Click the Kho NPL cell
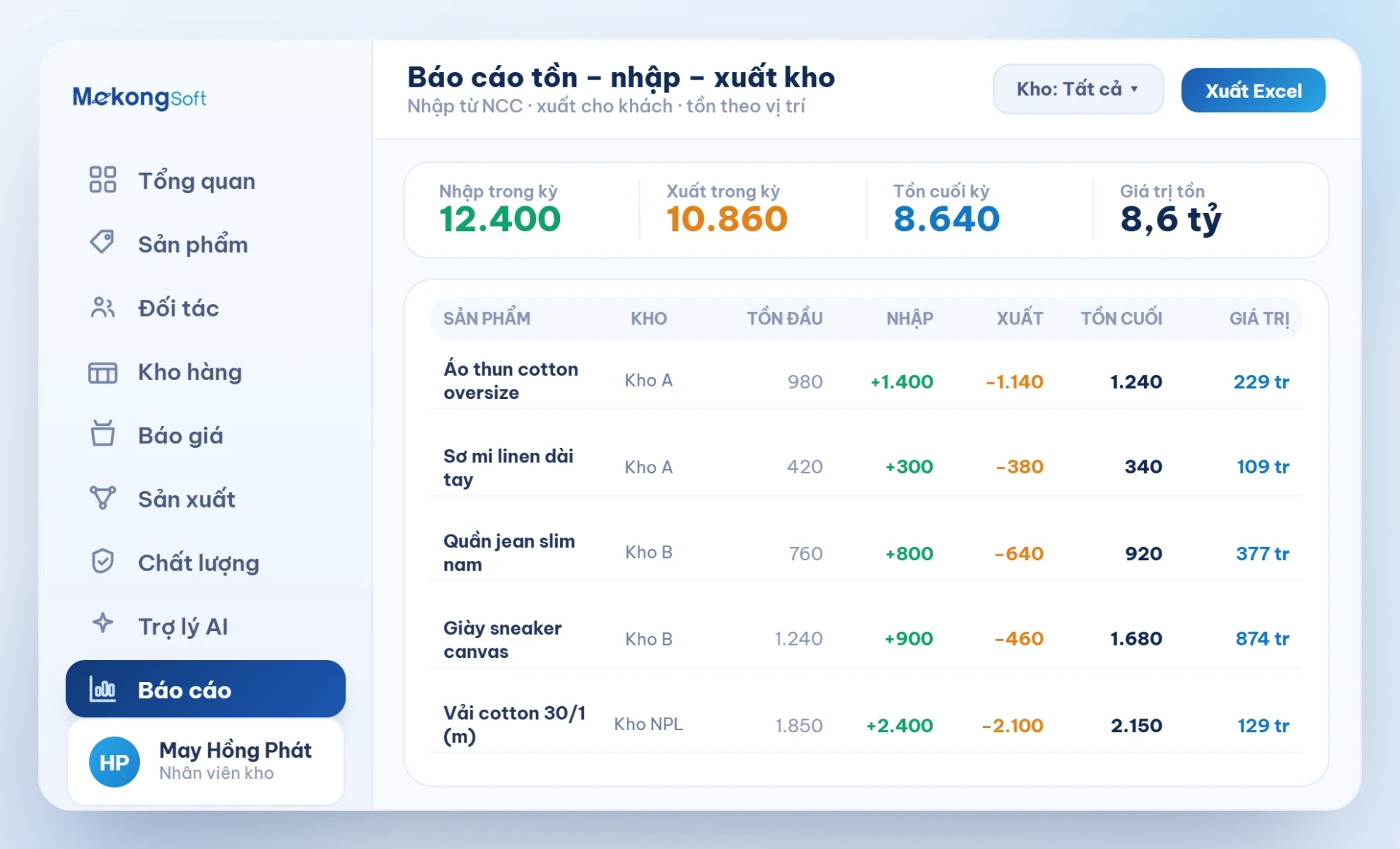Image resolution: width=1400 pixels, height=849 pixels. [648, 724]
